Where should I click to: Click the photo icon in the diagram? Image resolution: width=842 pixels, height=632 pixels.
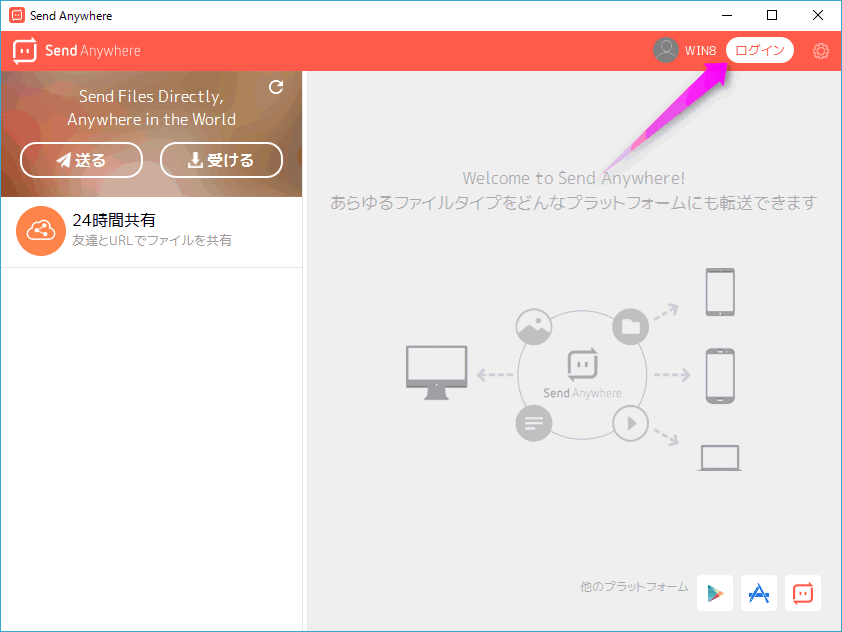pos(534,326)
